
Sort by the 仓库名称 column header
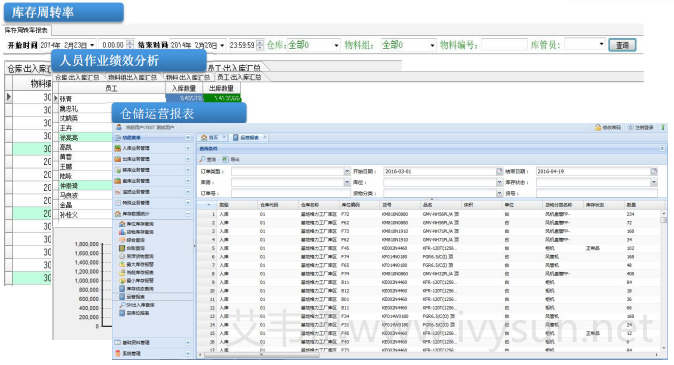(318, 205)
